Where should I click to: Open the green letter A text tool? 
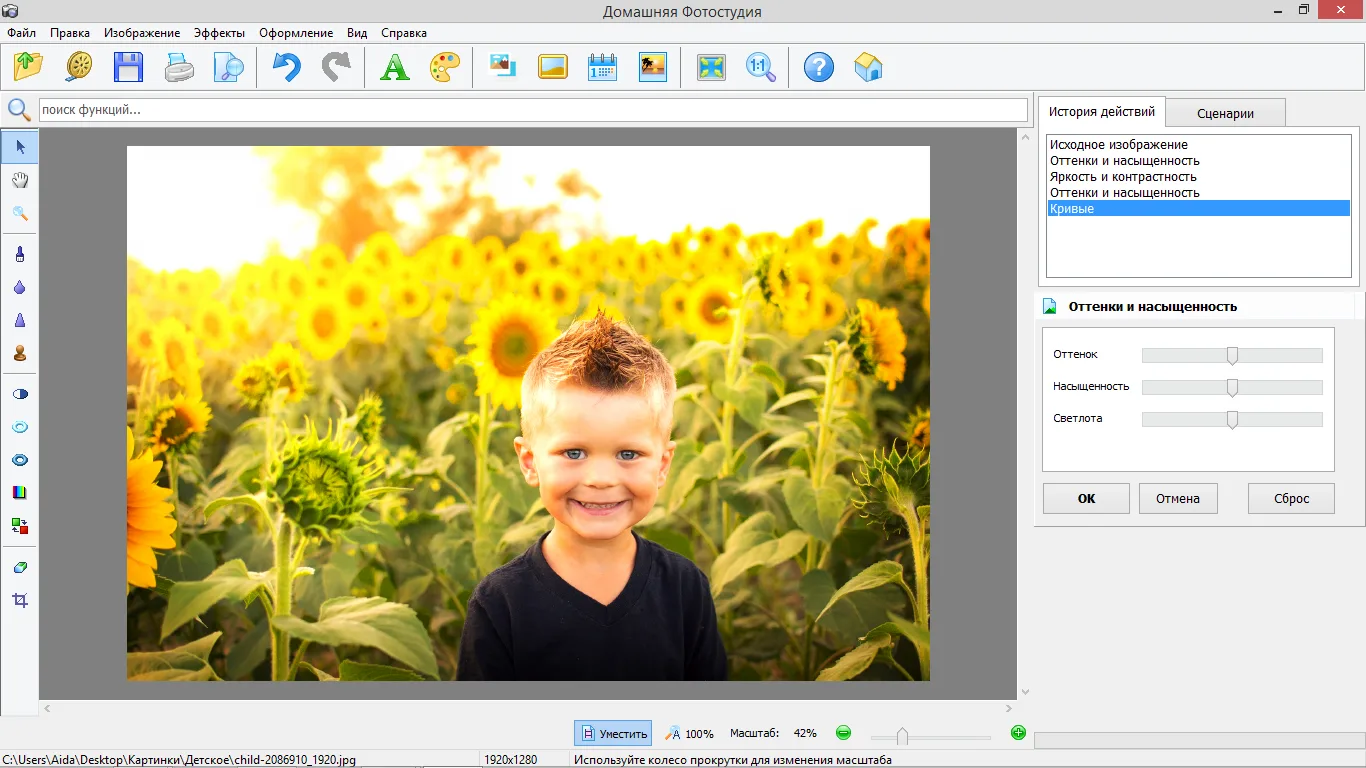click(x=395, y=67)
